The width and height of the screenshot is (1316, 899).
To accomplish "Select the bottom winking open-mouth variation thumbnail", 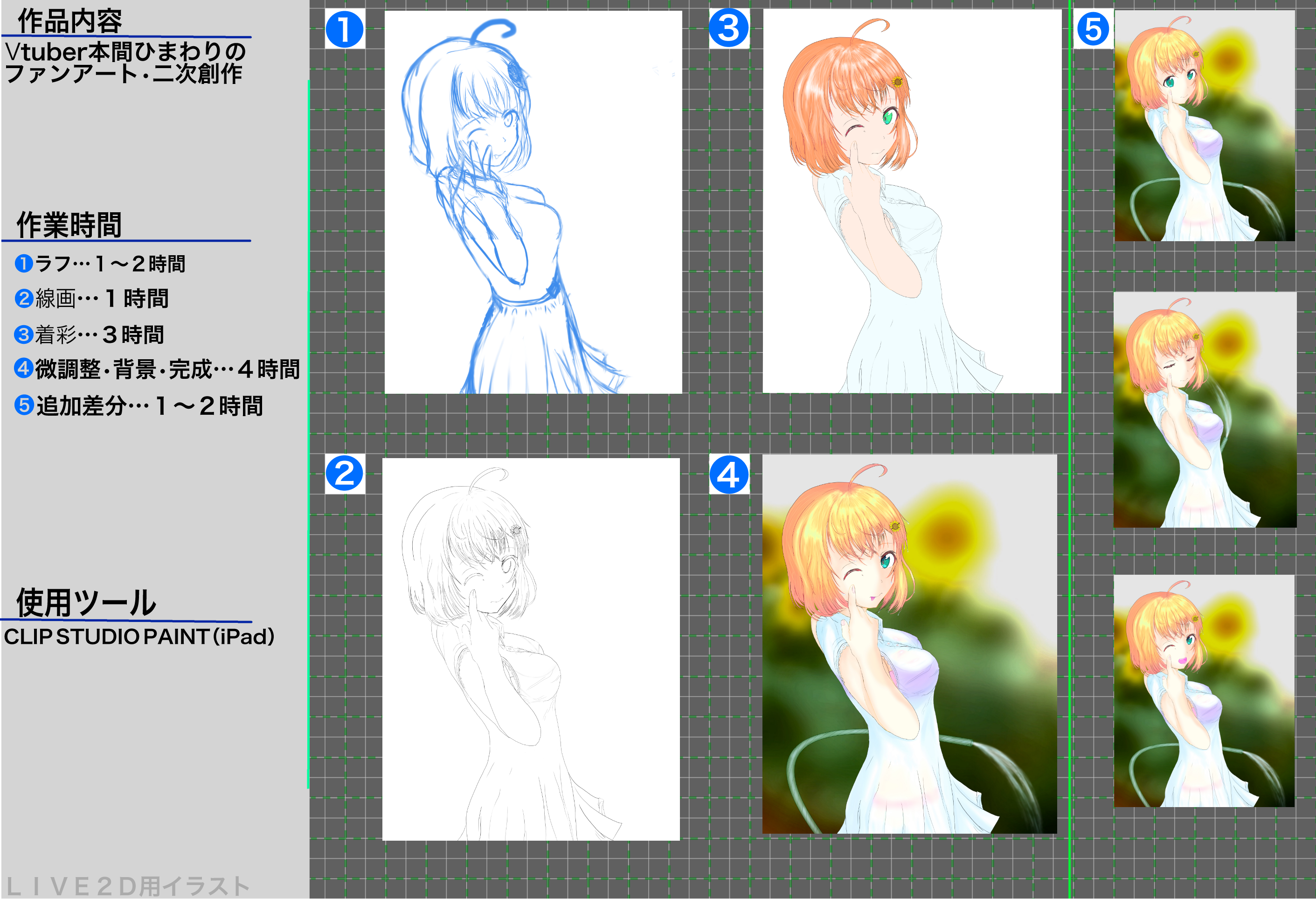I will (1204, 691).
